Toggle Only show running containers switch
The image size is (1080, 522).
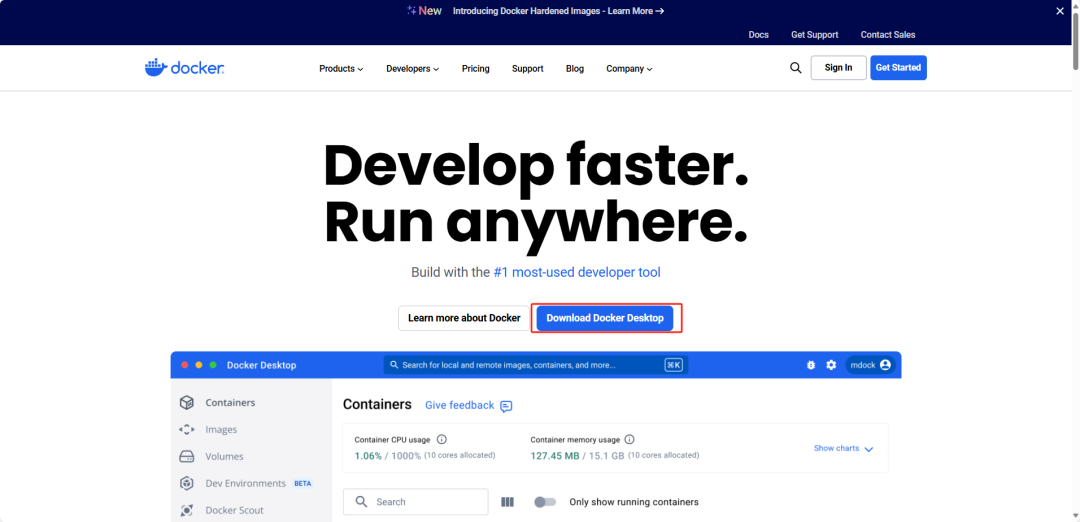(x=545, y=502)
